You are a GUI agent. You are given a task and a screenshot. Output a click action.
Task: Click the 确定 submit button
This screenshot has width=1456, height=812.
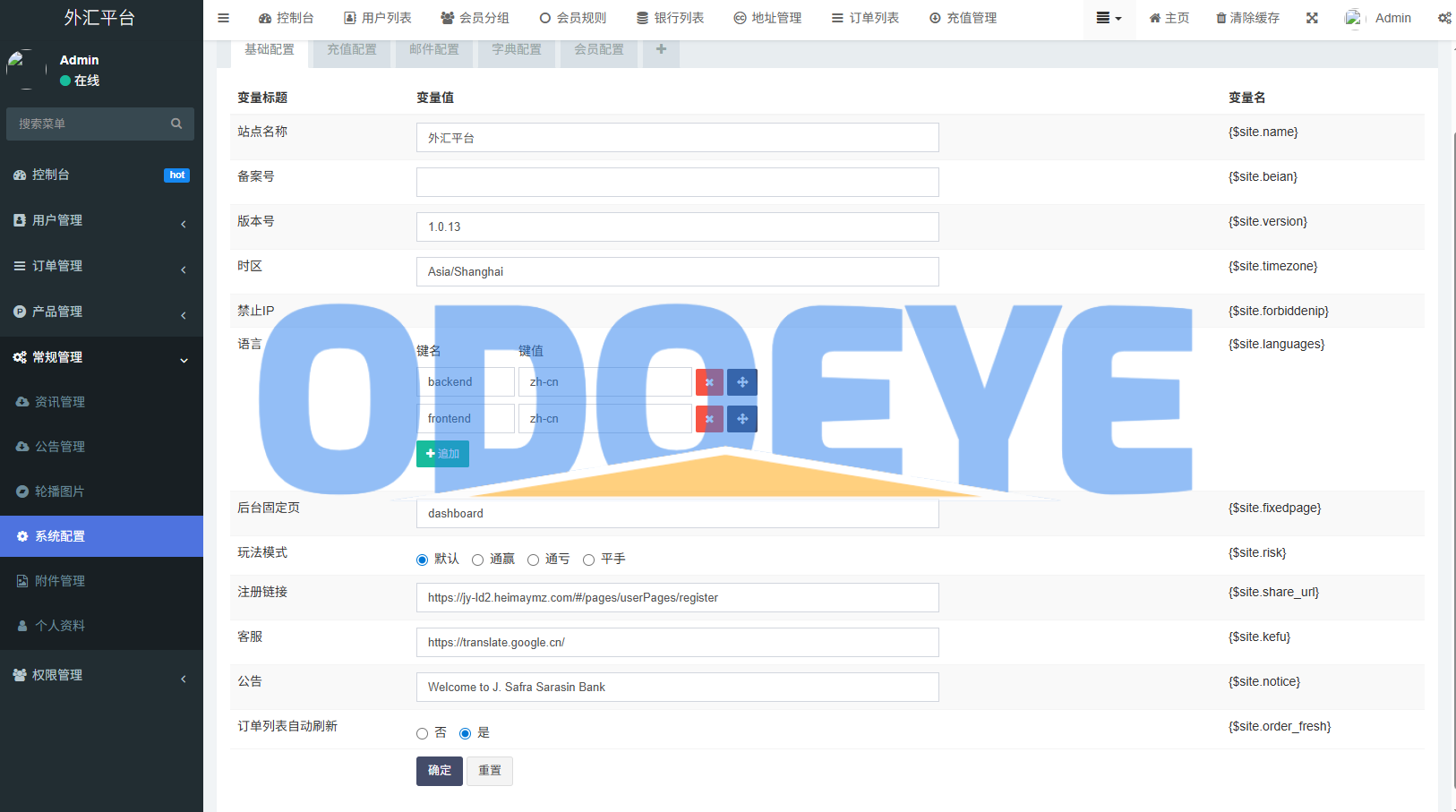click(439, 771)
